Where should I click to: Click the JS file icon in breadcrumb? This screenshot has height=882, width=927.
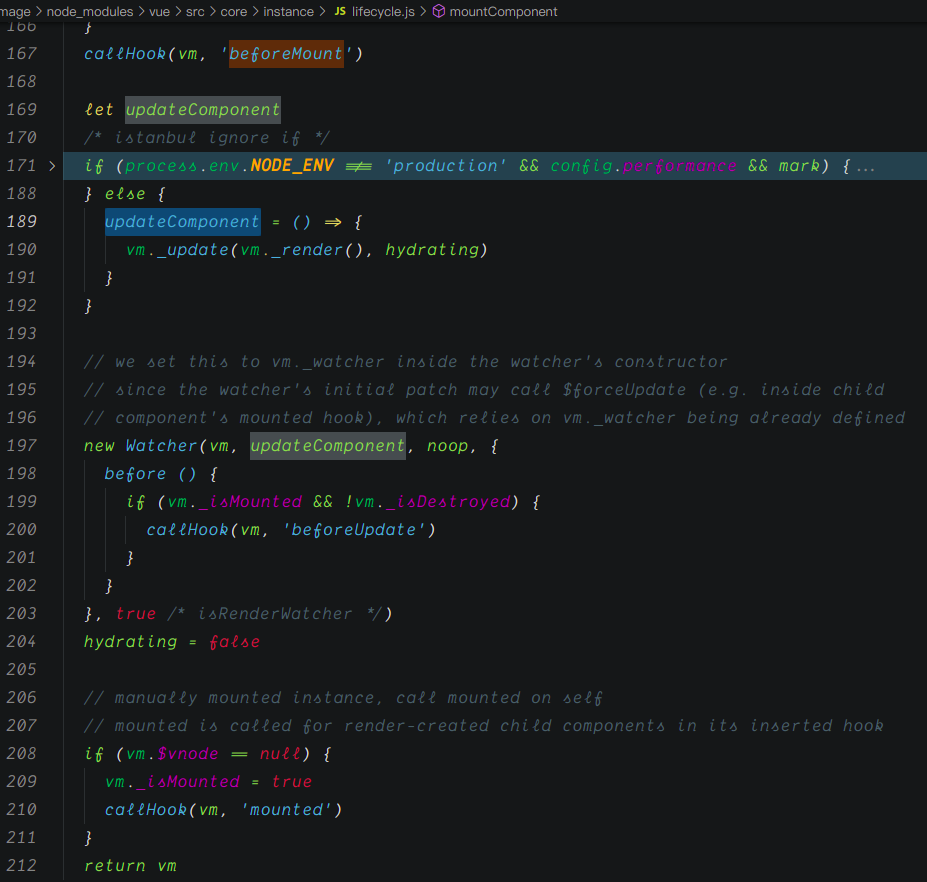pos(339,12)
